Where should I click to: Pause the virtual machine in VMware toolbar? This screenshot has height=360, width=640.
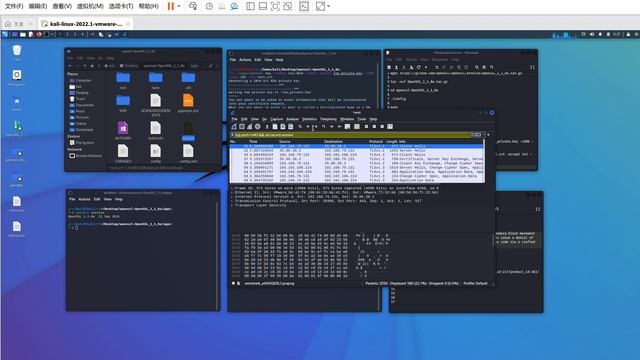point(171,6)
